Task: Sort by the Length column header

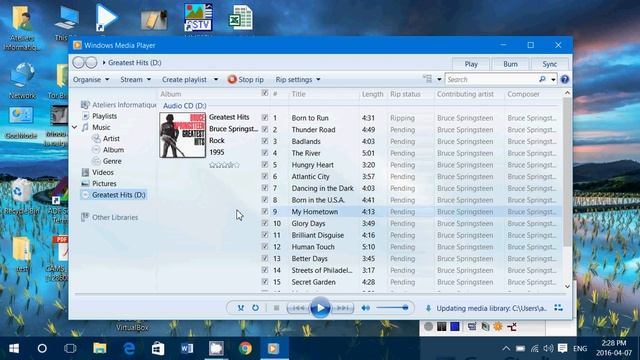Action: [372, 94]
